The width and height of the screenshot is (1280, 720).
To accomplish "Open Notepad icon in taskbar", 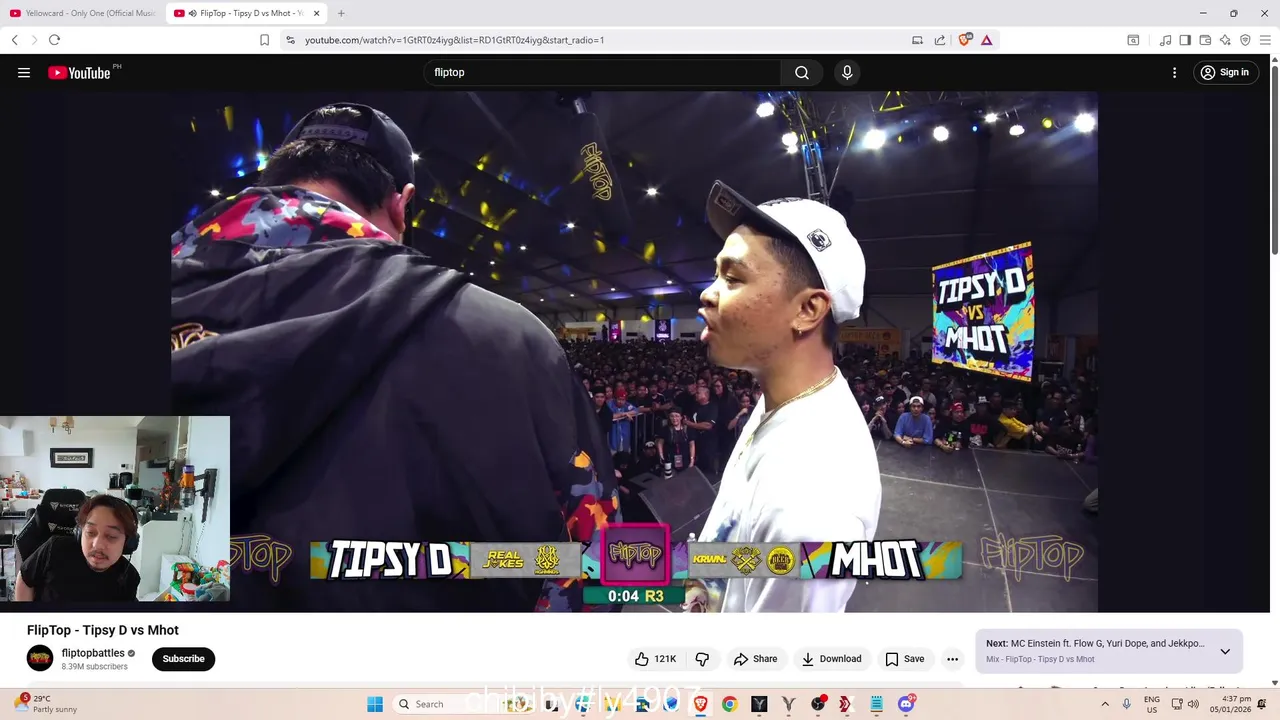I will [x=877, y=704].
